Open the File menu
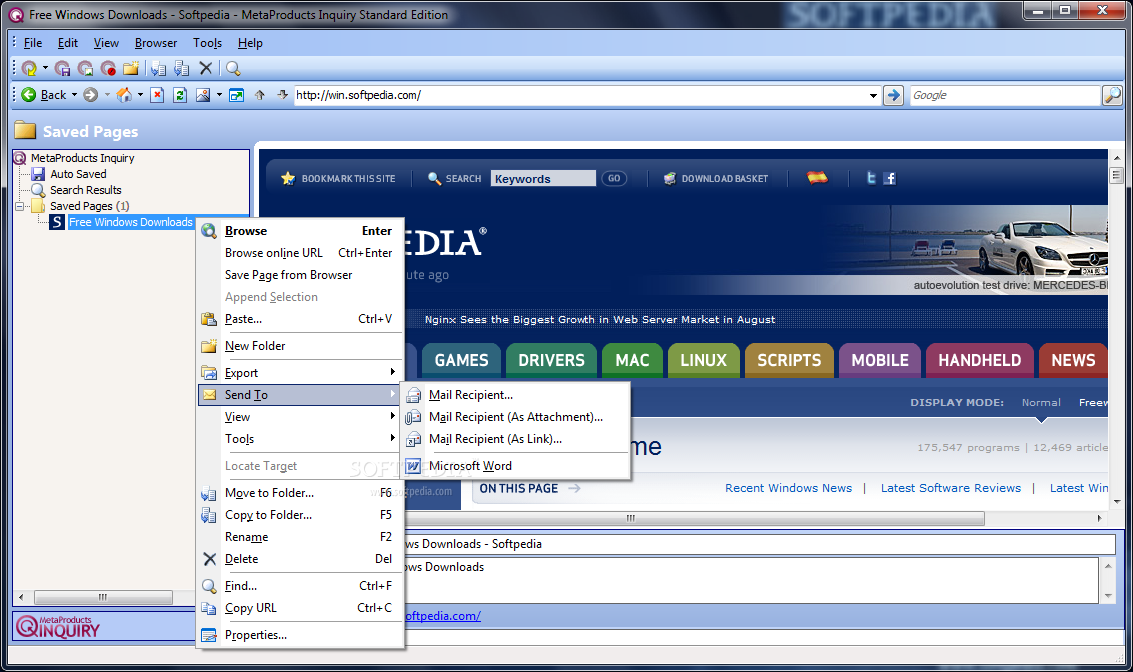The width and height of the screenshot is (1133, 672). point(33,43)
